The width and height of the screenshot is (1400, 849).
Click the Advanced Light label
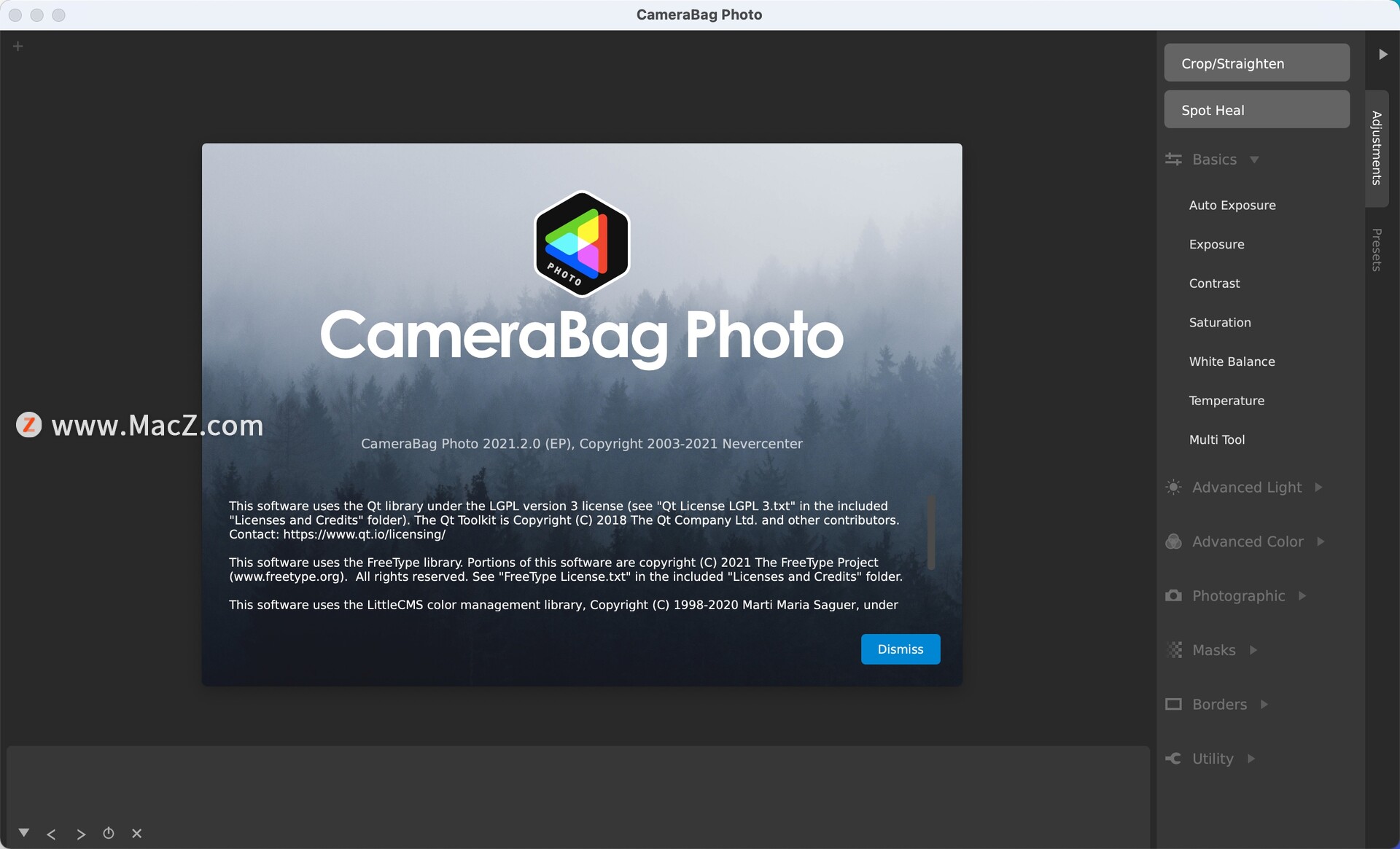click(1247, 487)
